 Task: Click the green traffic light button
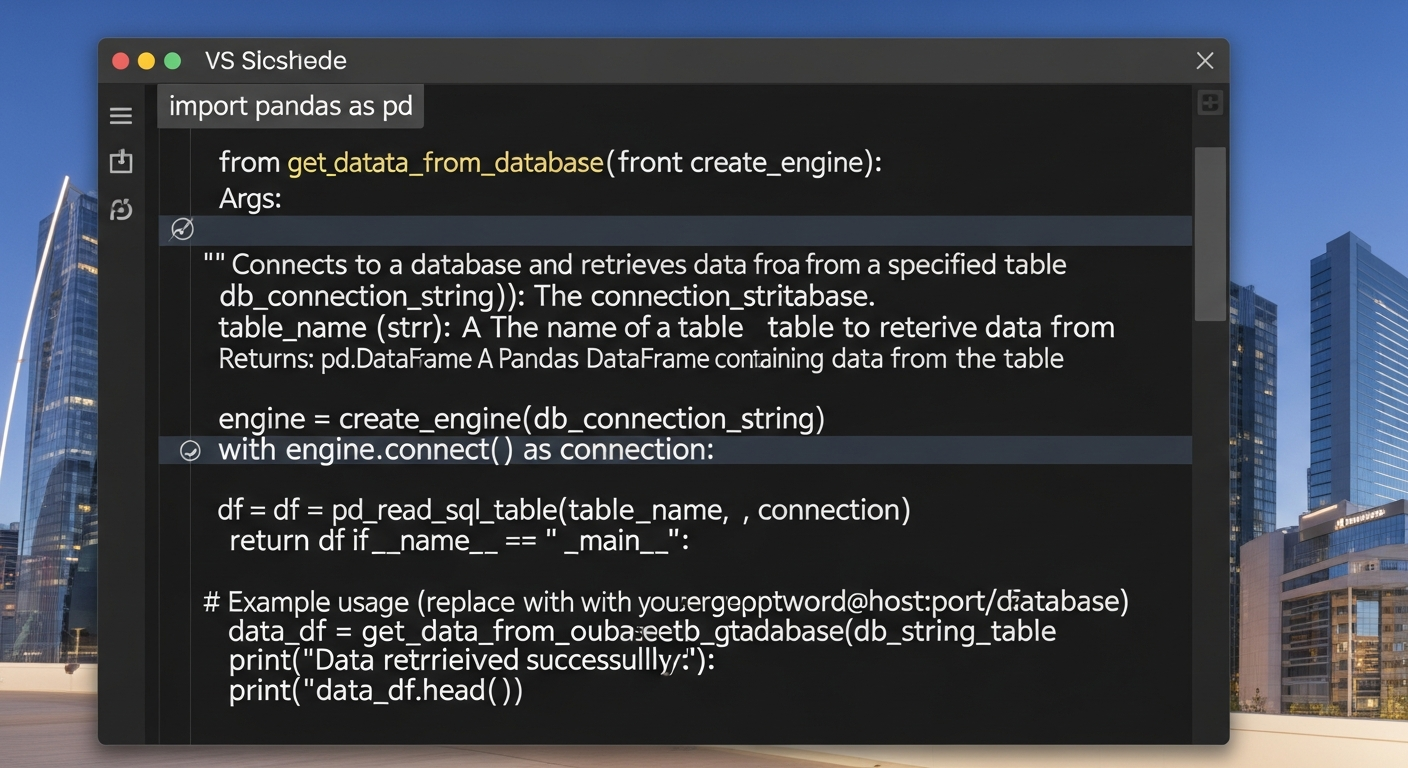(x=172, y=61)
